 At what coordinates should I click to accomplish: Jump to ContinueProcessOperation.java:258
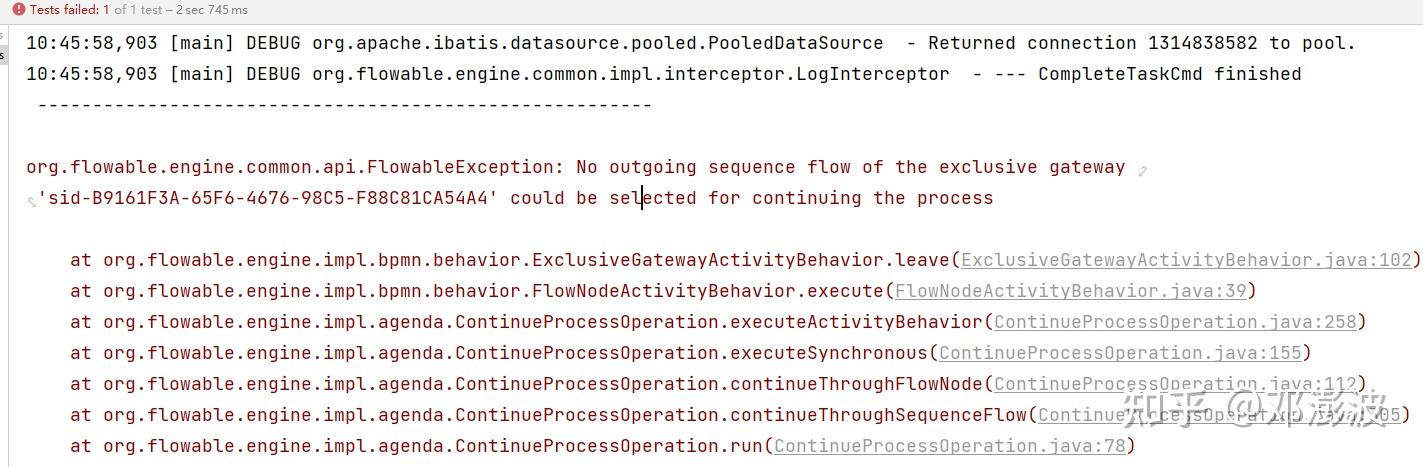point(1175,322)
